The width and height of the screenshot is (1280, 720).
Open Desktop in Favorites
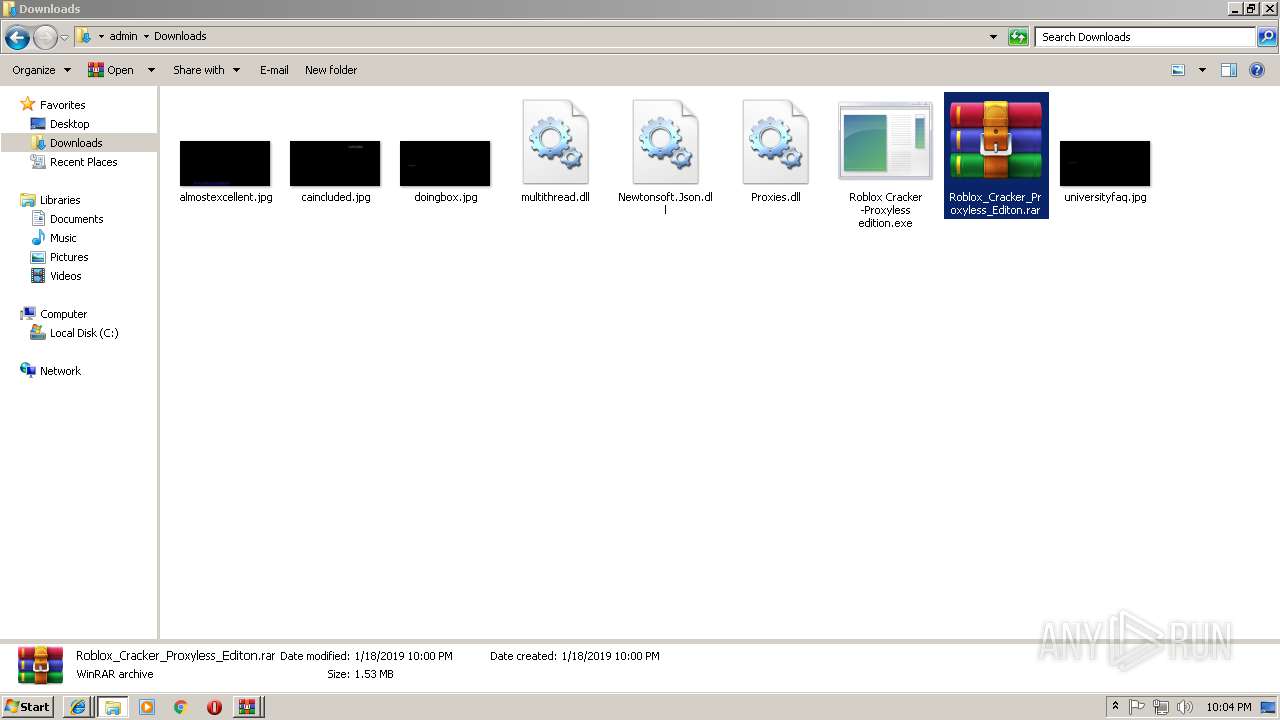point(69,124)
